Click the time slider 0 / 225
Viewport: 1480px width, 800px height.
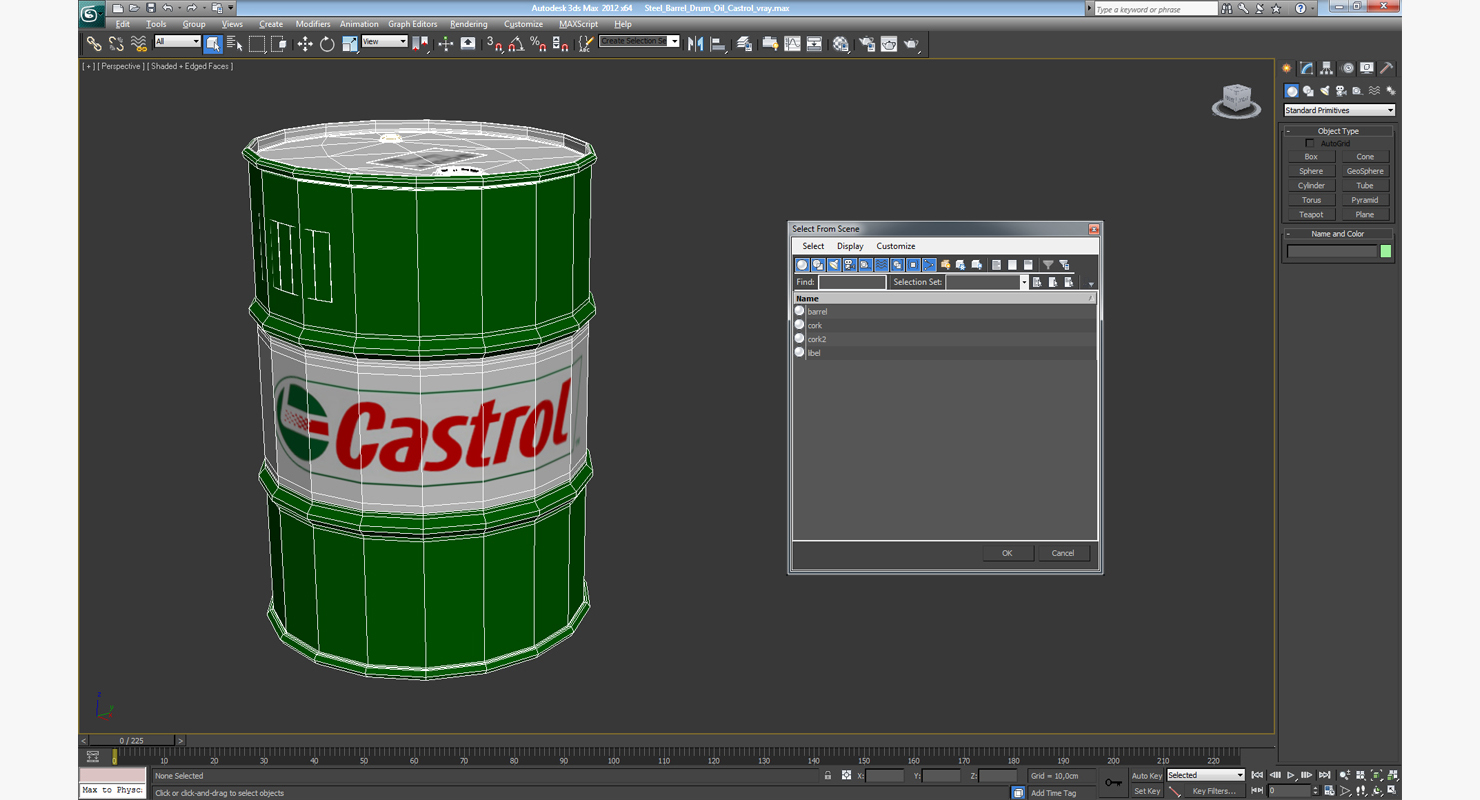click(131, 741)
